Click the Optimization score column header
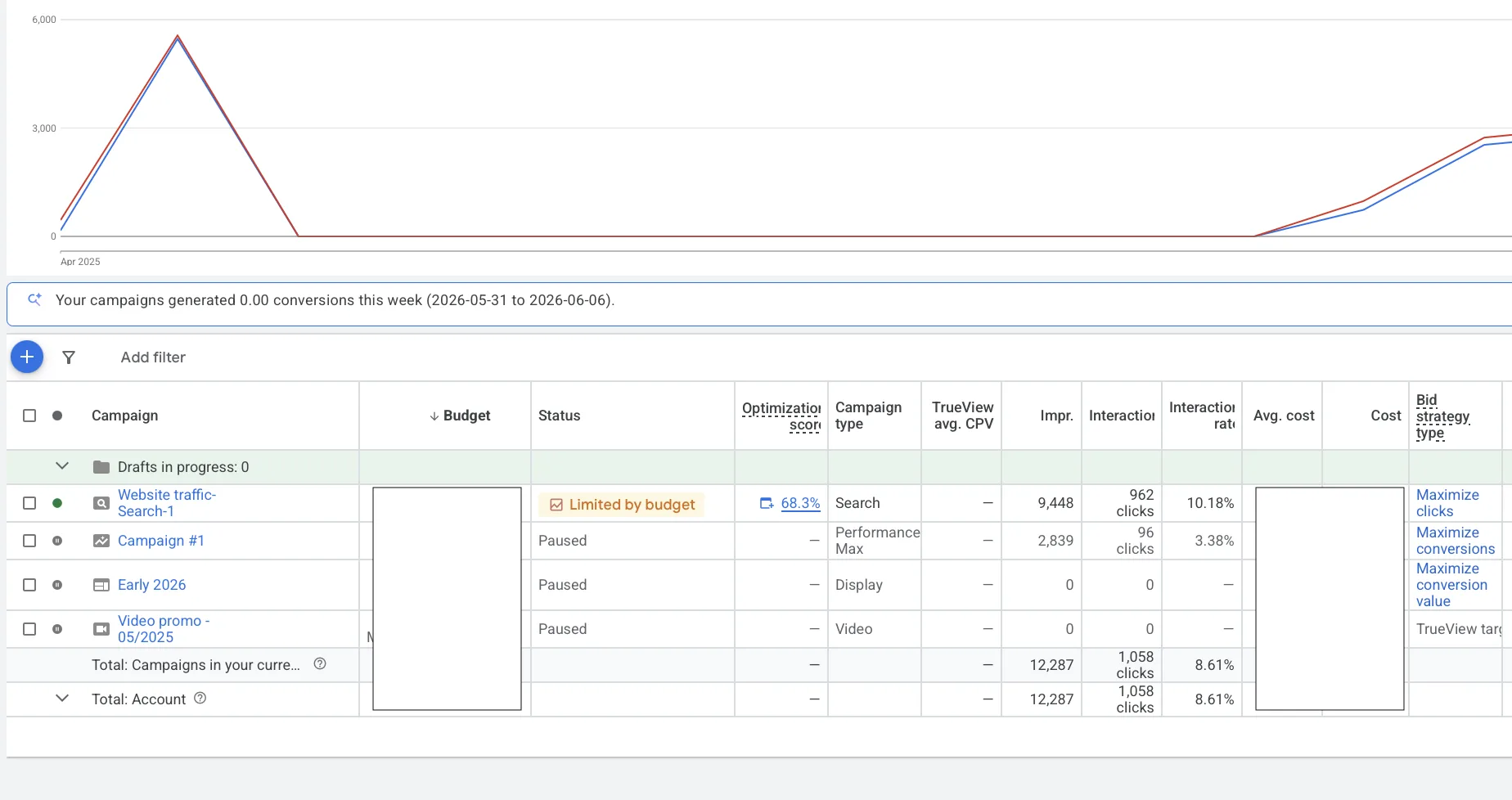Viewport: 1512px width, 800px height. click(x=781, y=416)
